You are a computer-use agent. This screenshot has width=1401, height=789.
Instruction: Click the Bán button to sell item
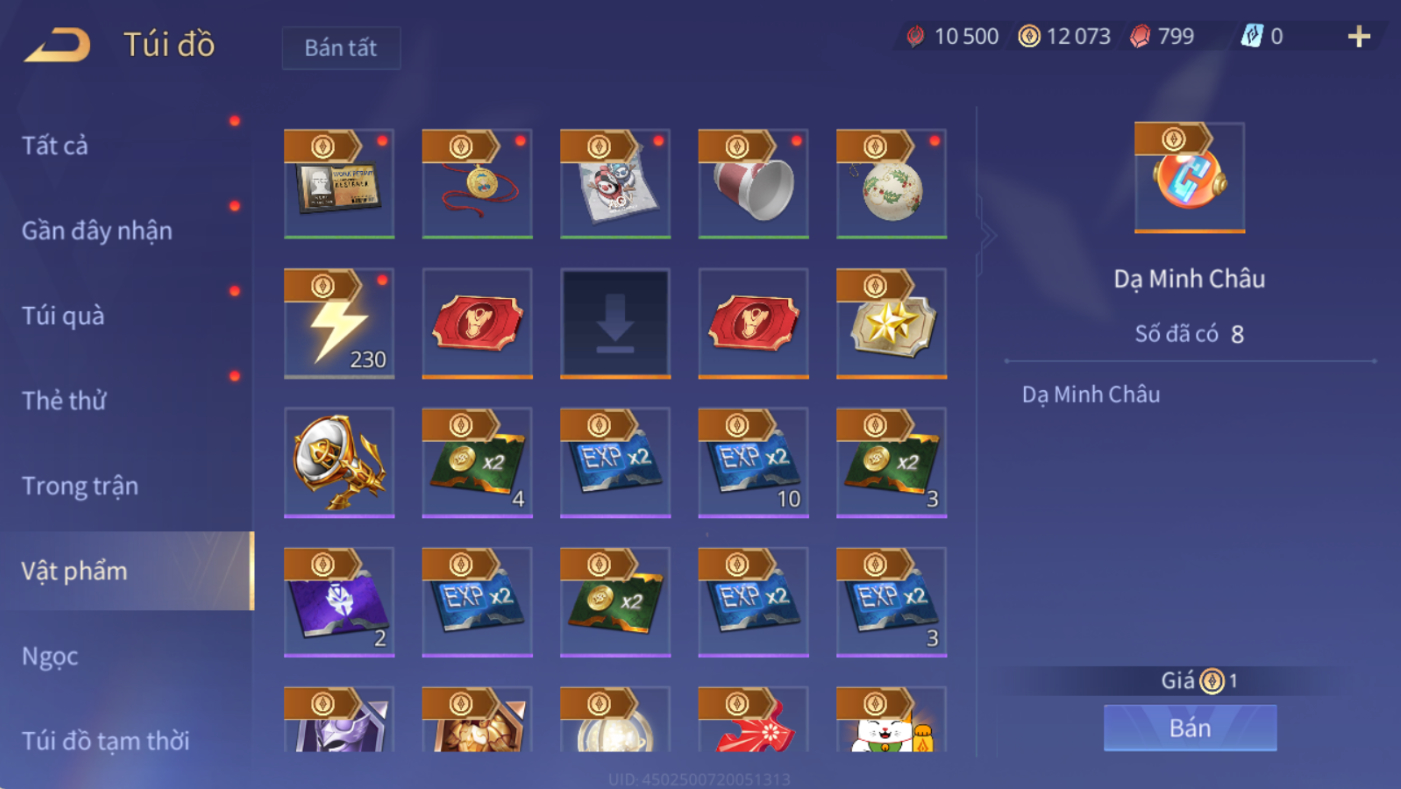pos(1190,728)
